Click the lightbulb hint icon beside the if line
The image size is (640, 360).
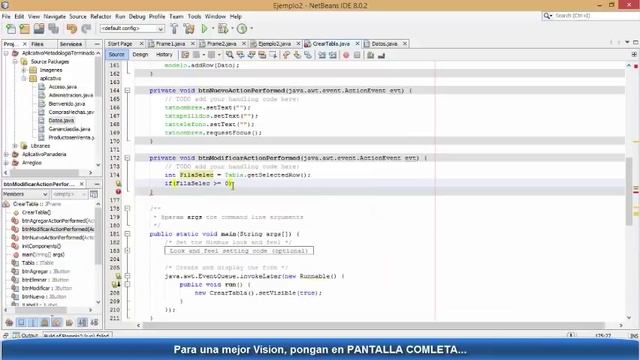pos(118,184)
